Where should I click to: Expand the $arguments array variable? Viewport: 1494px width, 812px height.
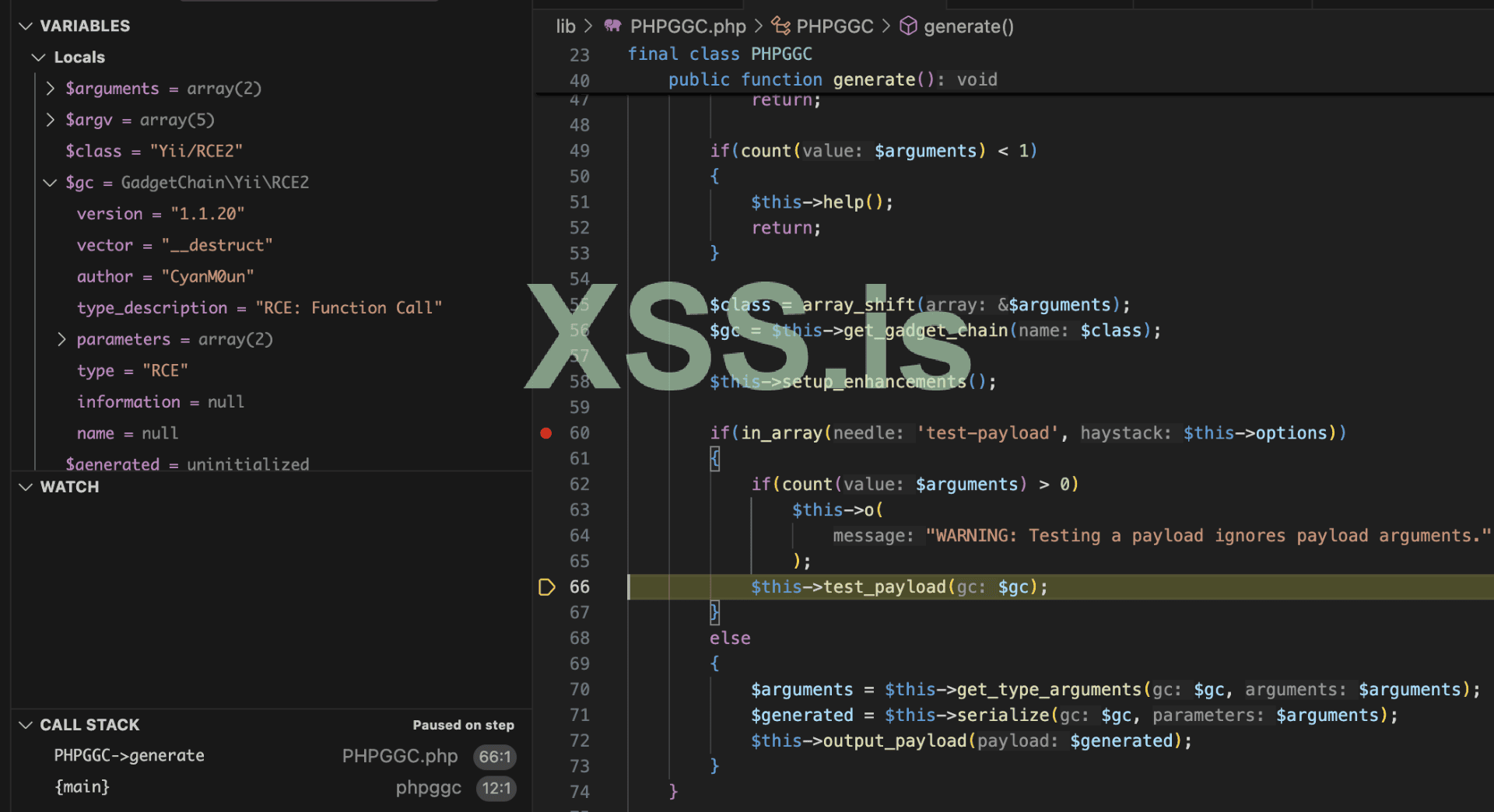click(x=51, y=89)
